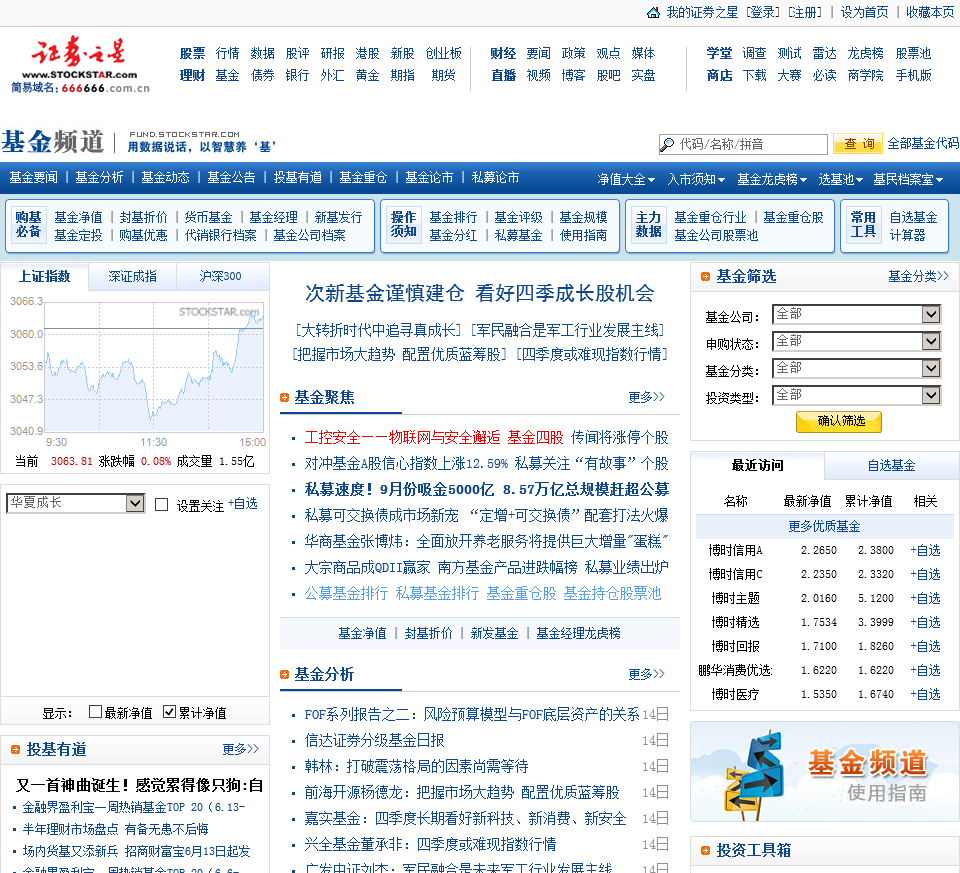Click the 证券之星 STOCKSTAR.com logo
The image size is (960, 873).
80,64
